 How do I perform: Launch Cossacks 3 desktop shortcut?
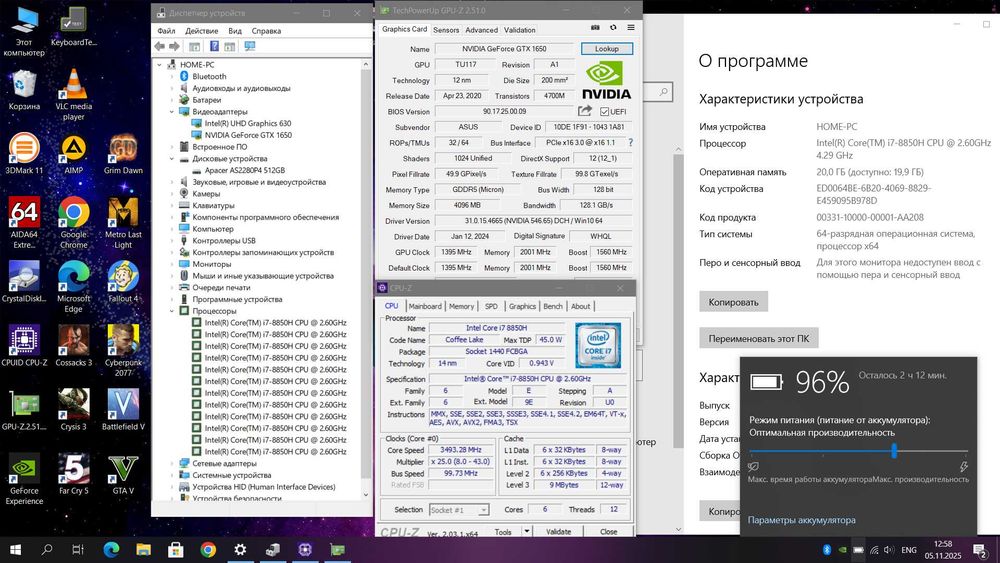click(x=73, y=346)
